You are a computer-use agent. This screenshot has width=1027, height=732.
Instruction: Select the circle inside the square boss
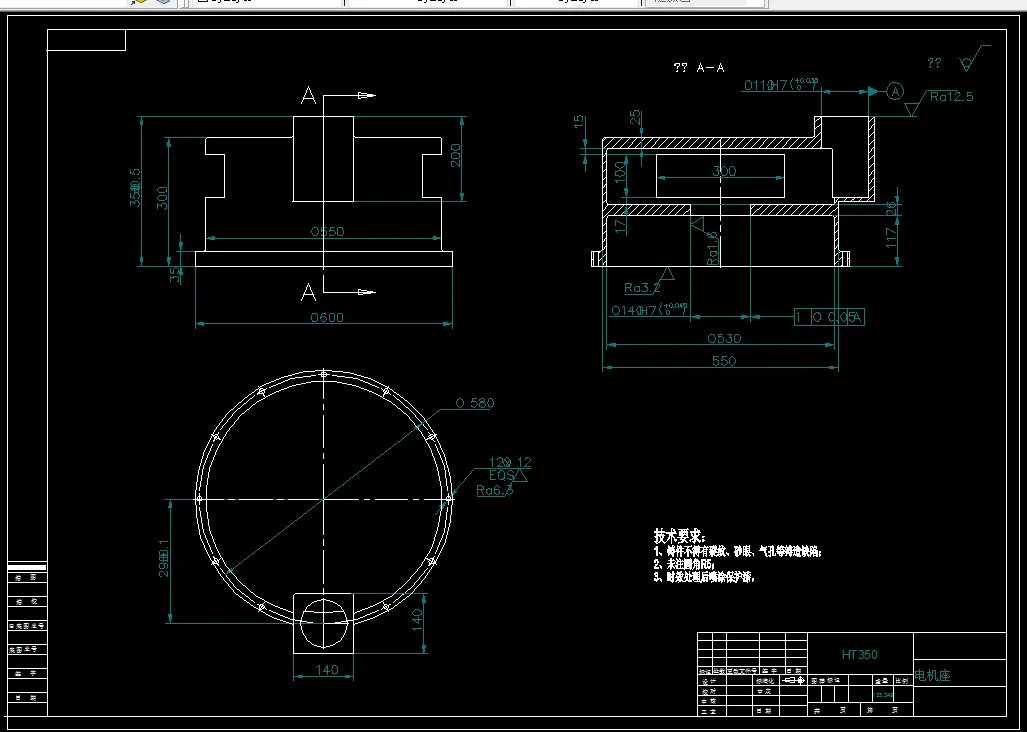click(324, 623)
